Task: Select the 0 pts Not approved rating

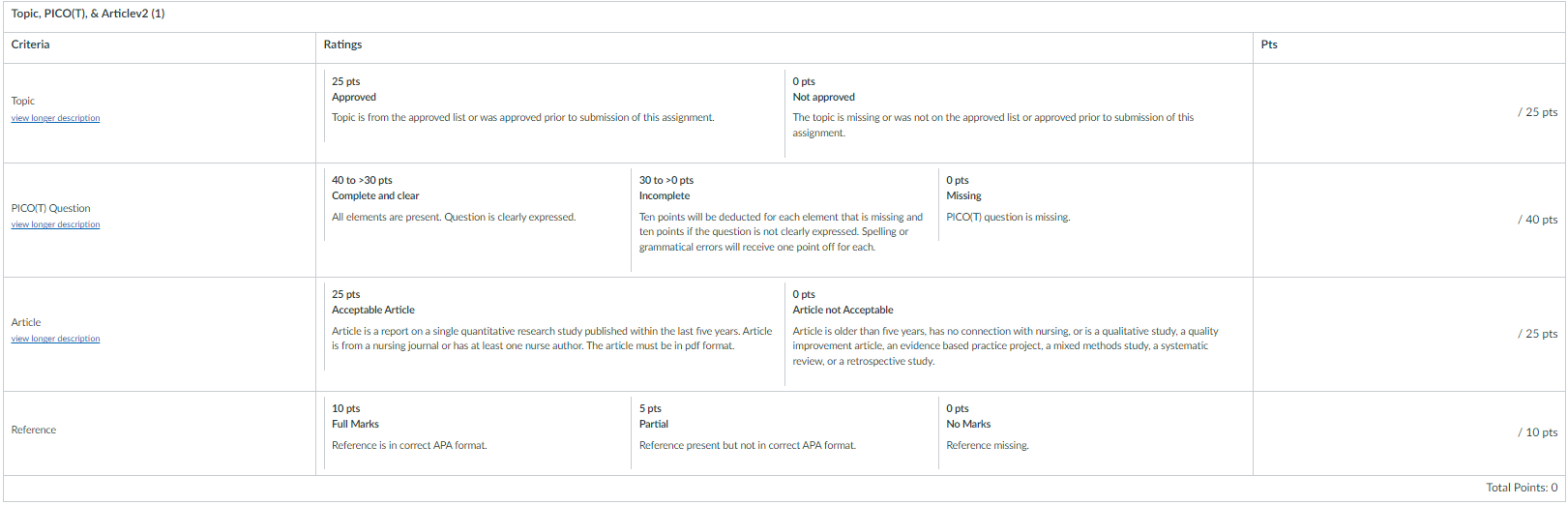Action: click(1015, 113)
